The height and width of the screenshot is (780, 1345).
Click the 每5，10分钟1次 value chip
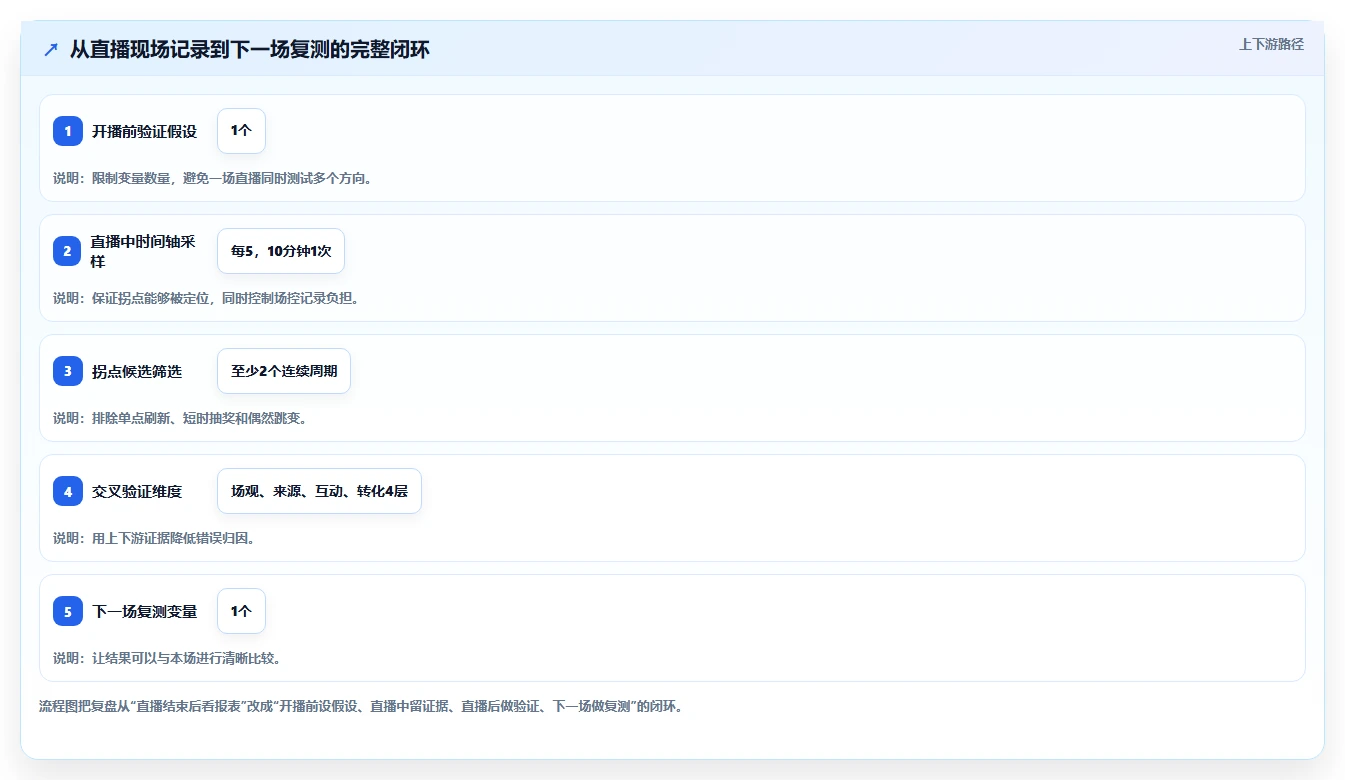coord(281,251)
